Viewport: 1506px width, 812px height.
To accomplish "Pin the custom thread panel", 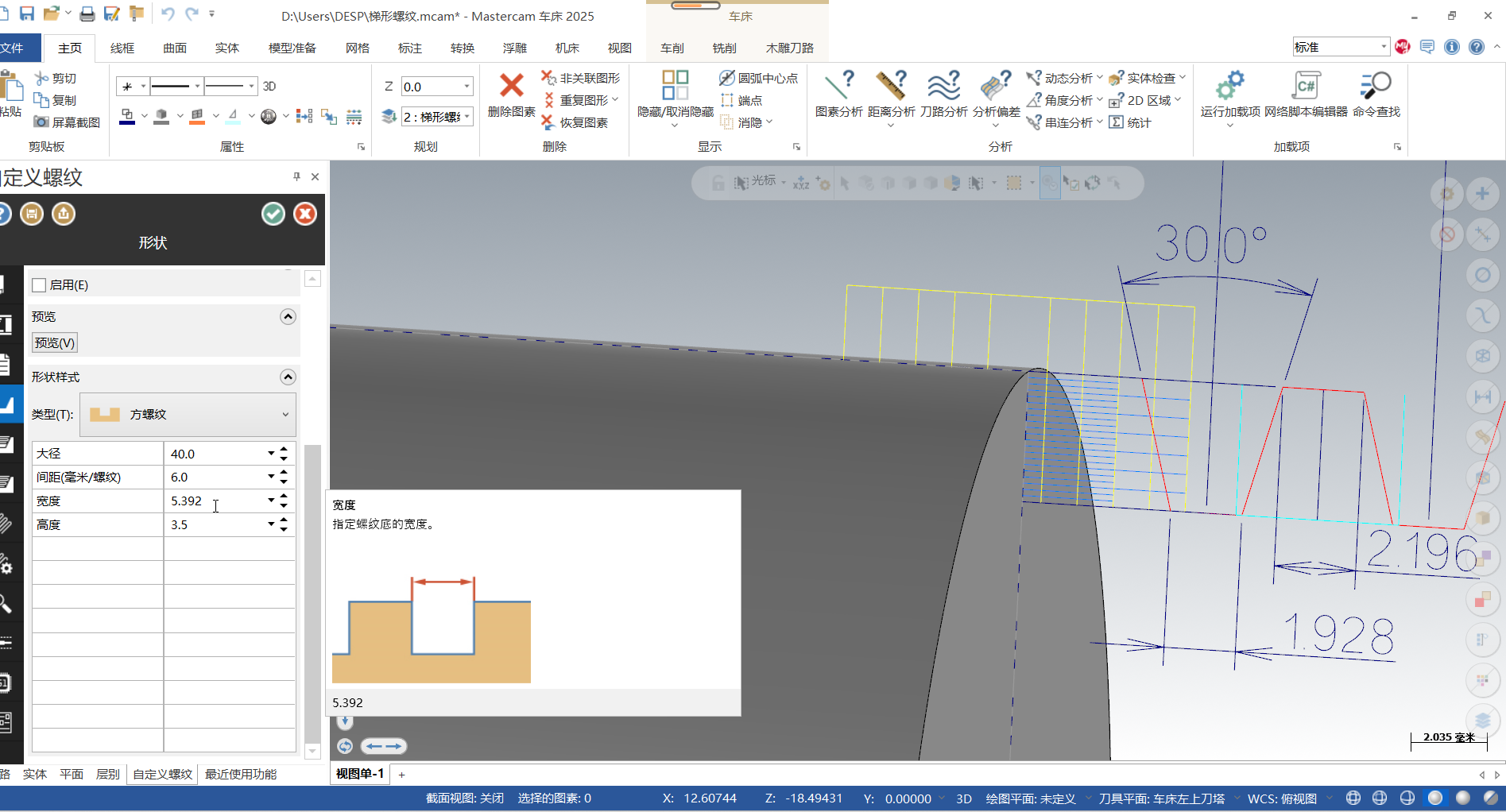I will (296, 176).
